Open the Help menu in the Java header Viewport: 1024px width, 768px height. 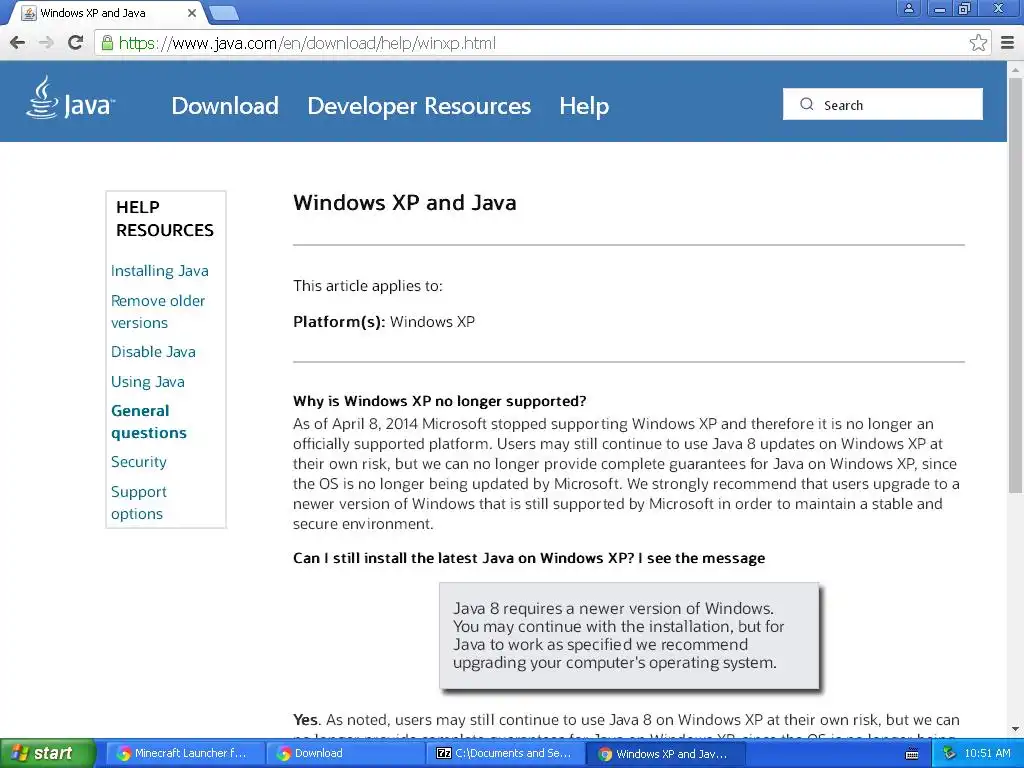tap(584, 106)
